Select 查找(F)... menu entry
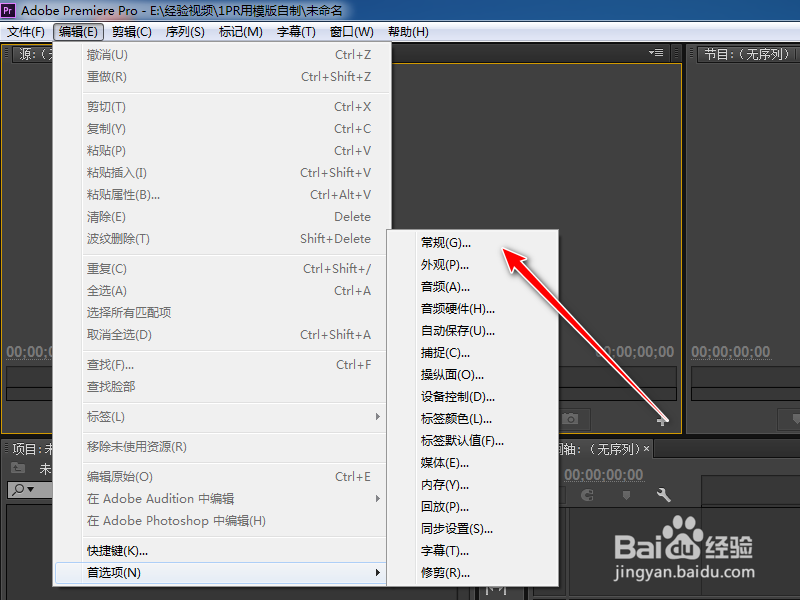The image size is (800, 600). click(x=220, y=365)
